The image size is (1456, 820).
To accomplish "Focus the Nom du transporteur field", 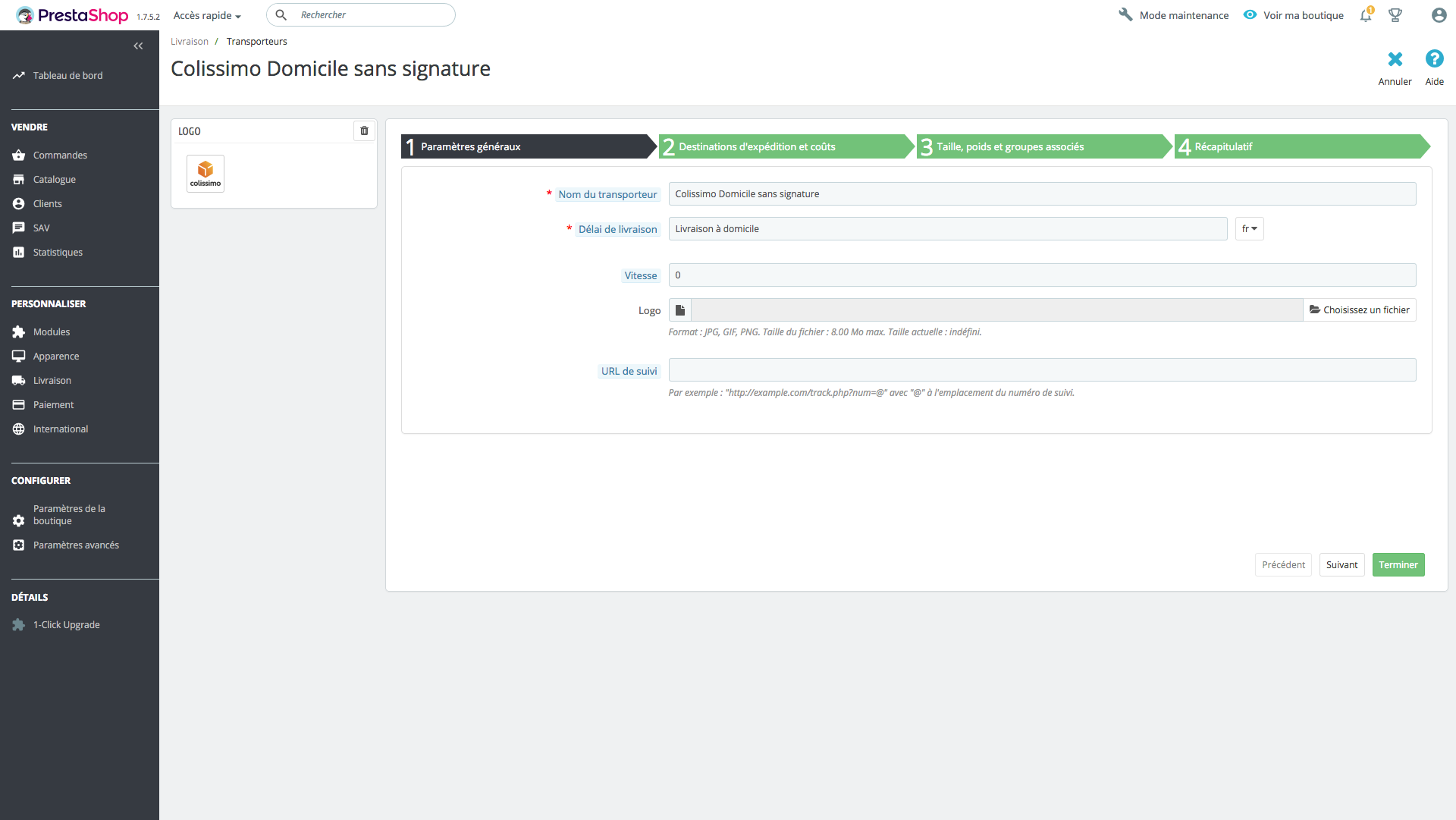I will (1042, 194).
